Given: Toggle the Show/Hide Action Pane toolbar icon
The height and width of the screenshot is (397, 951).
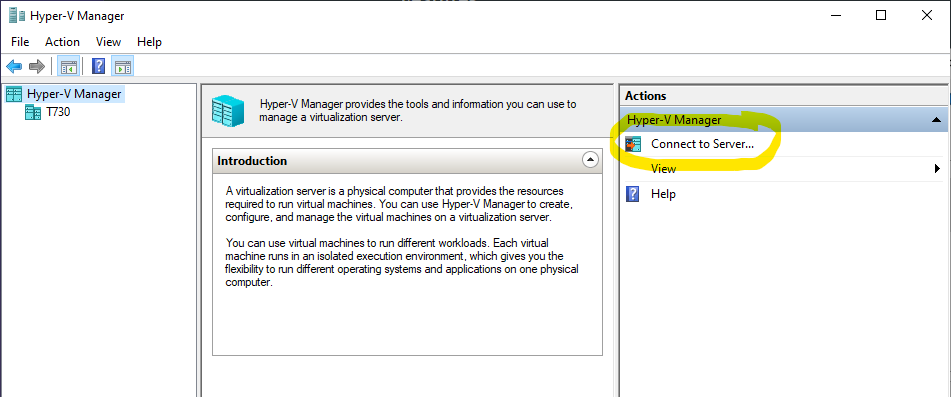Looking at the screenshot, I should click(x=123, y=66).
